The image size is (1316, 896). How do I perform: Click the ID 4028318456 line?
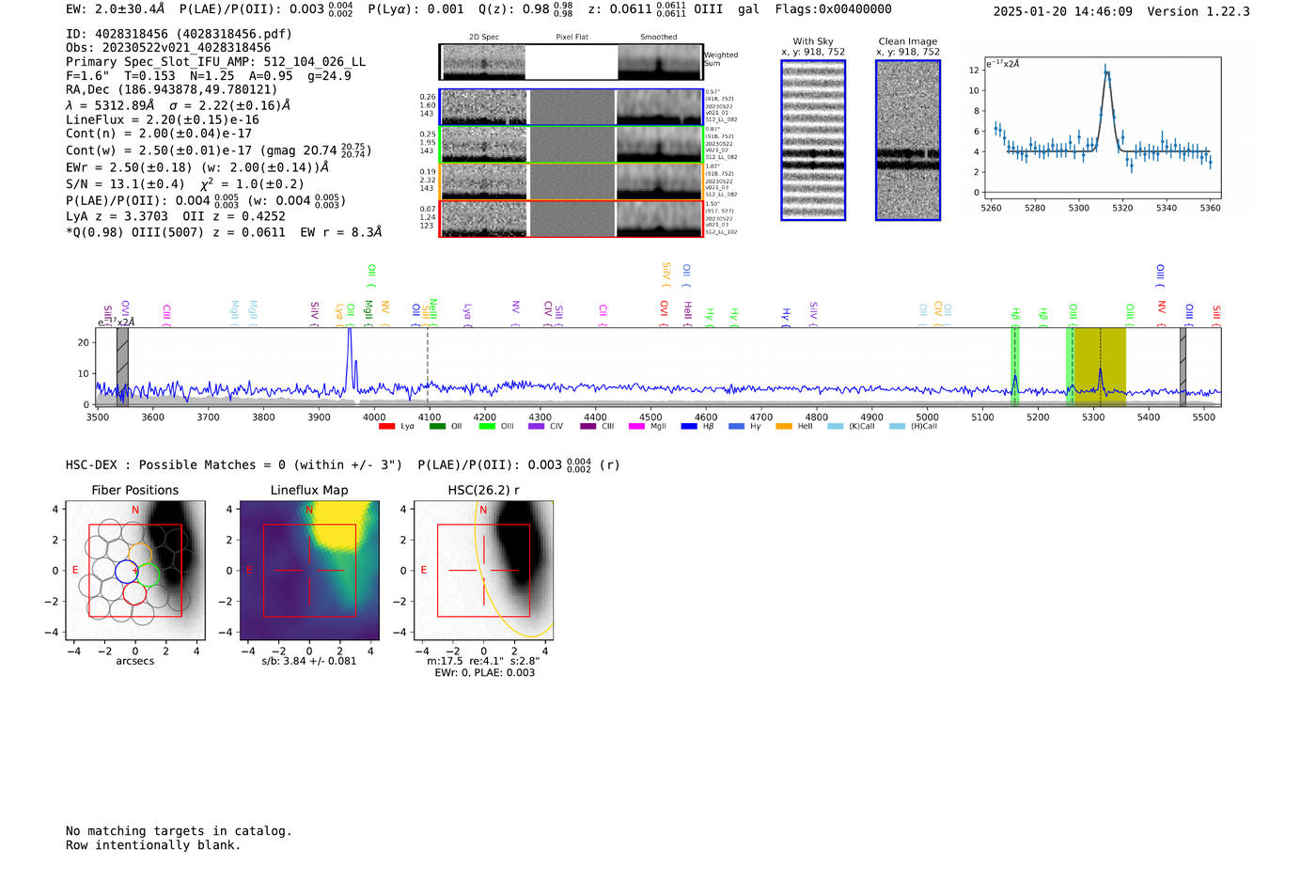(x=179, y=34)
